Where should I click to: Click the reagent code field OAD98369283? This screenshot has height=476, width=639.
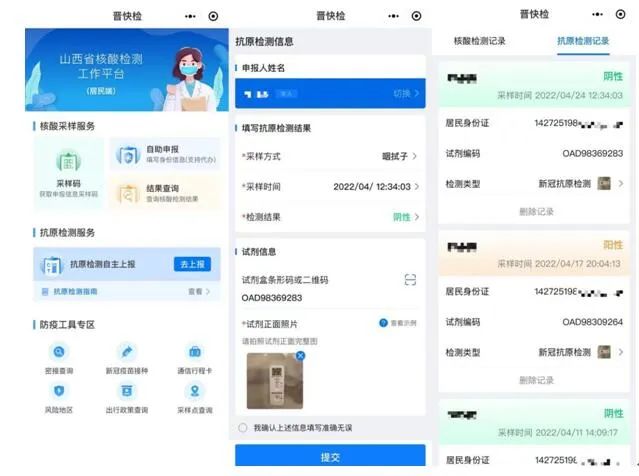[x=272, y=298]
